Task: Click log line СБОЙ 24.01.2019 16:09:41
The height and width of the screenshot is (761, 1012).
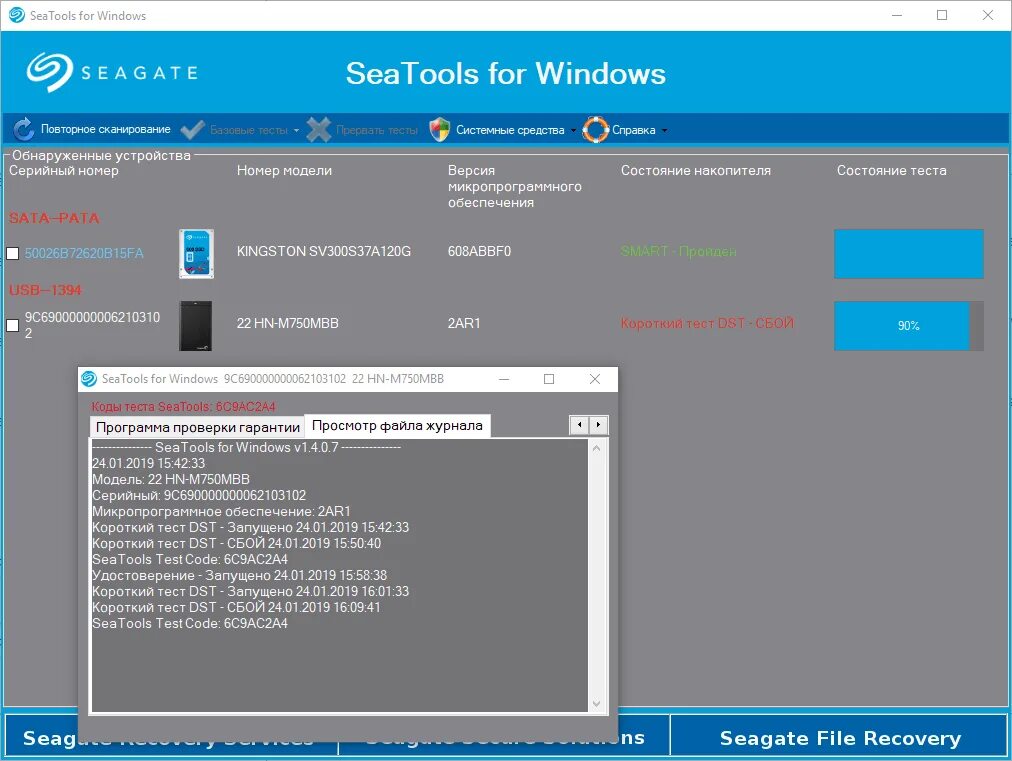Action: point(236,607)
